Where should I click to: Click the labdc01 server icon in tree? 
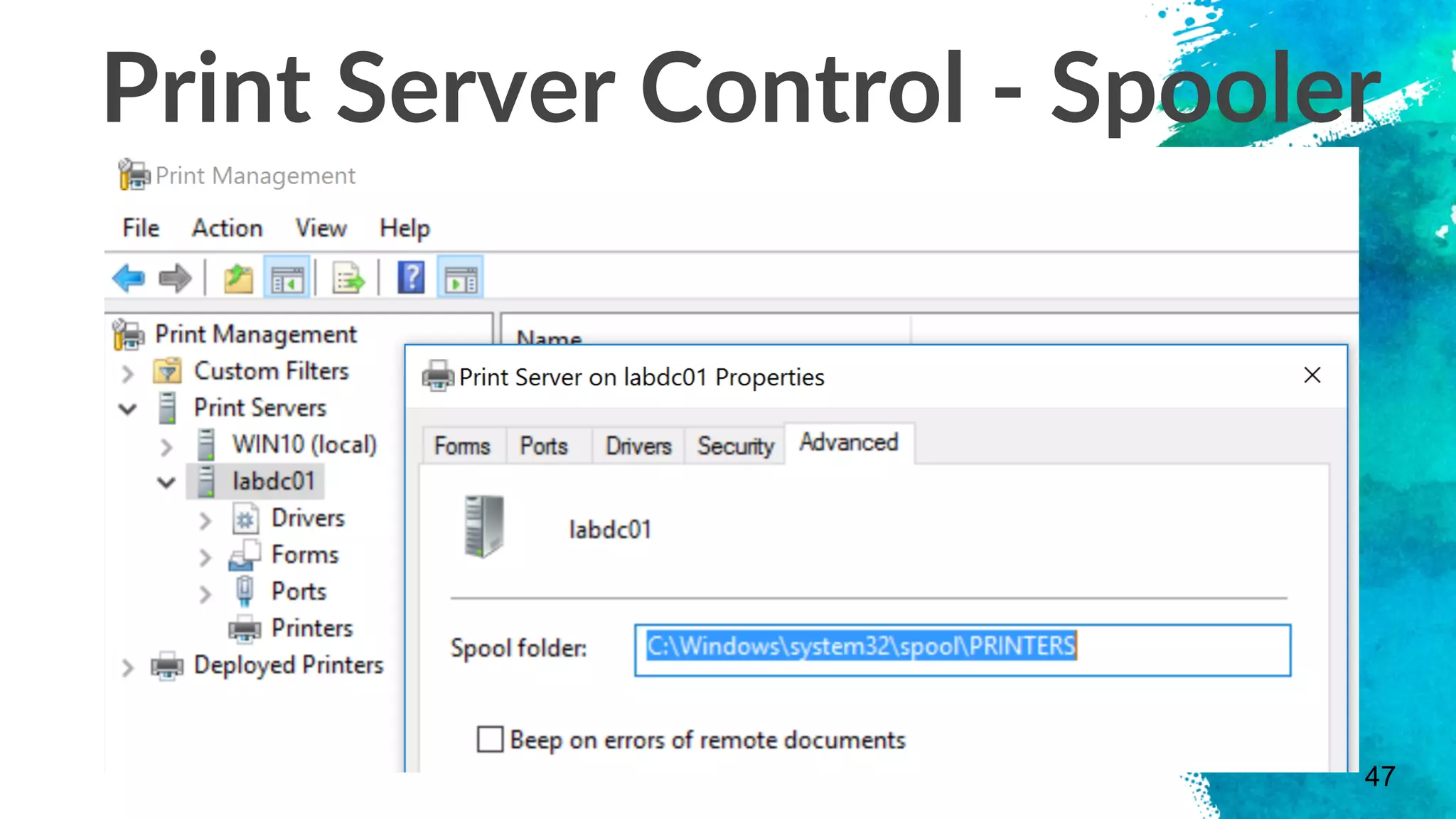pos(206,481)
